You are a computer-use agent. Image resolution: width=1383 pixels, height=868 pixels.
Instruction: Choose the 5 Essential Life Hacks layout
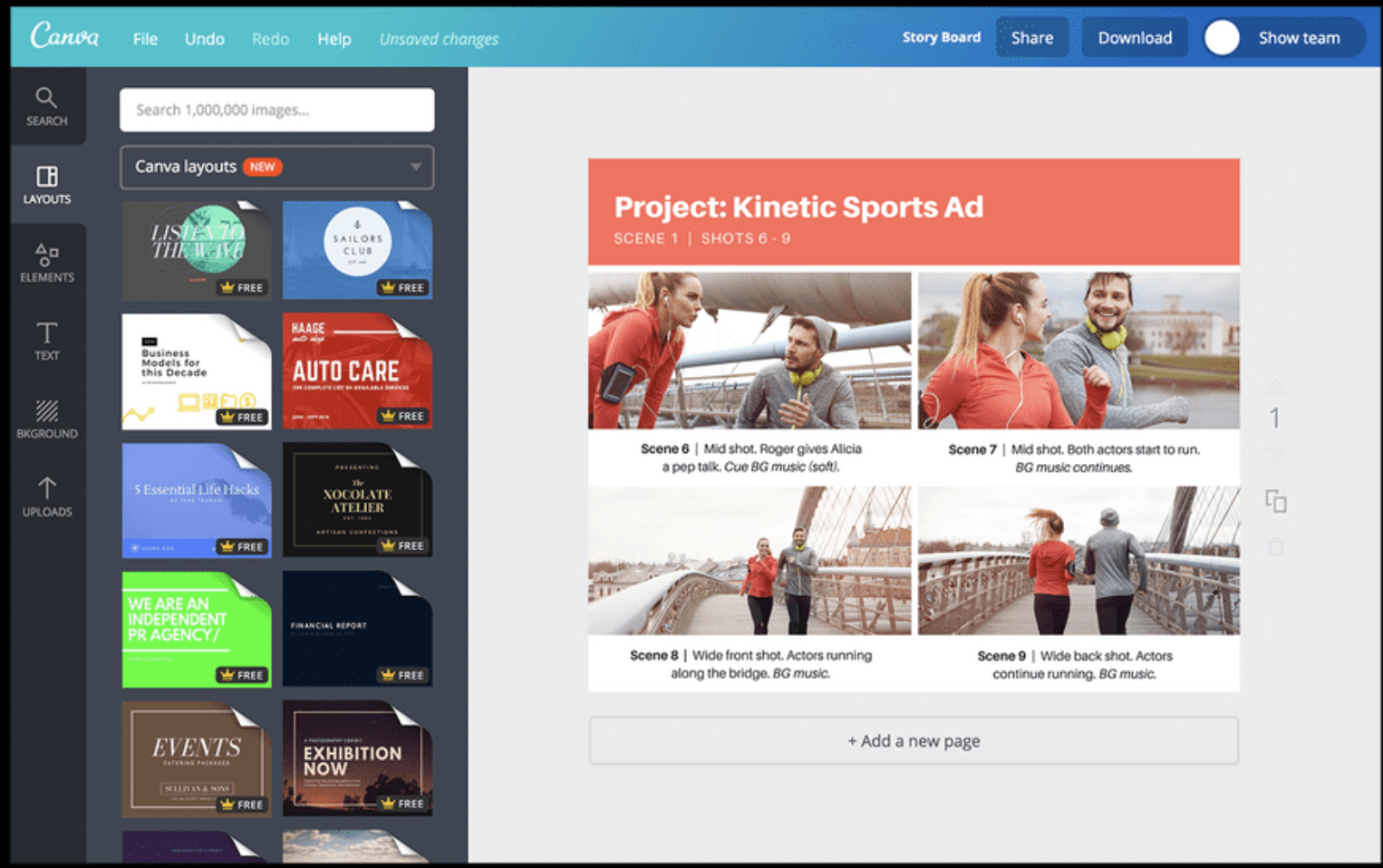(197, 501)
